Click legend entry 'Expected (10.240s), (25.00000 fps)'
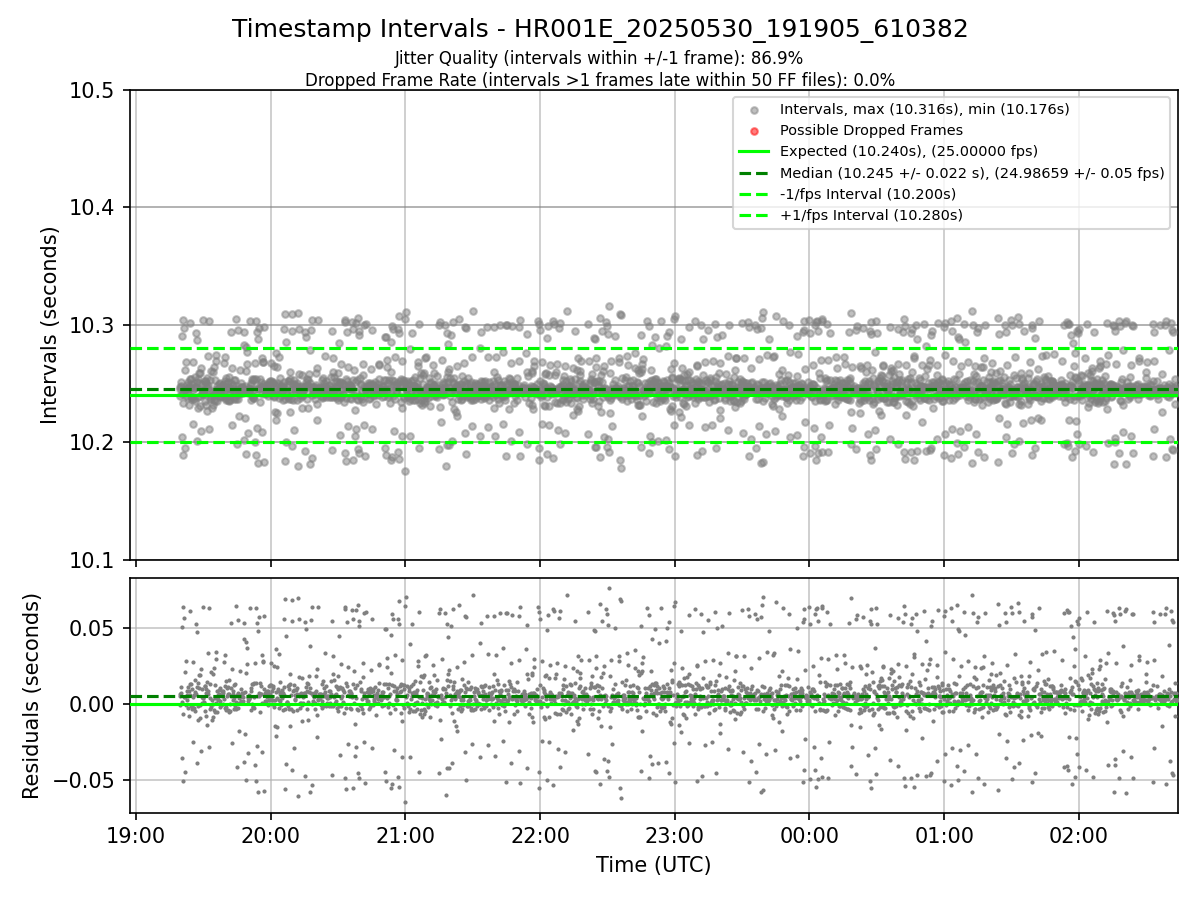This screenshot has height=900, width=1200. point(909,151)
